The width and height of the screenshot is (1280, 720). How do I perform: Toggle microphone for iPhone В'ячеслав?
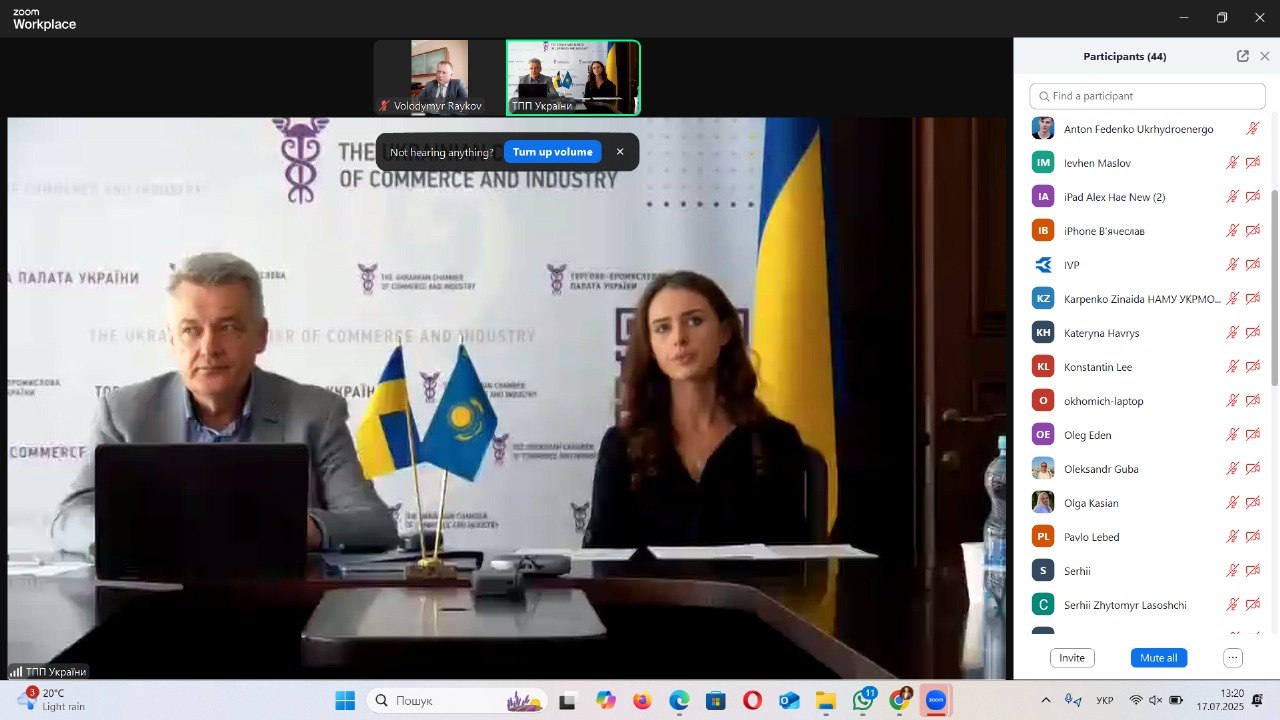1232,231
